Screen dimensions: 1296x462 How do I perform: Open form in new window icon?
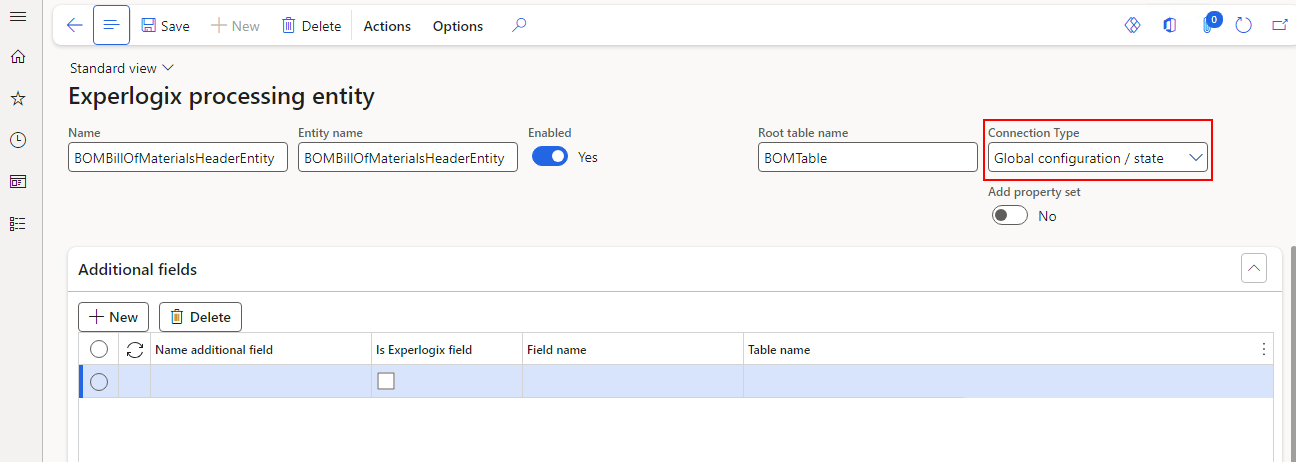click(1280, 26)
